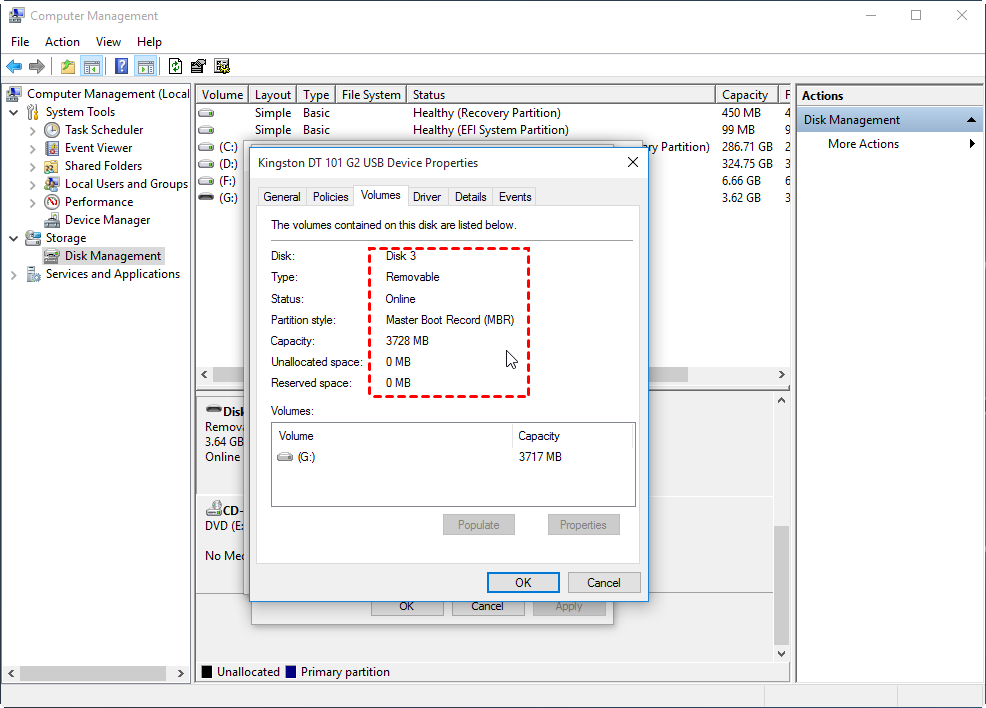Select the Task Scheduler clock icon
Screen dimensions: 986x708
click(52, 130)
